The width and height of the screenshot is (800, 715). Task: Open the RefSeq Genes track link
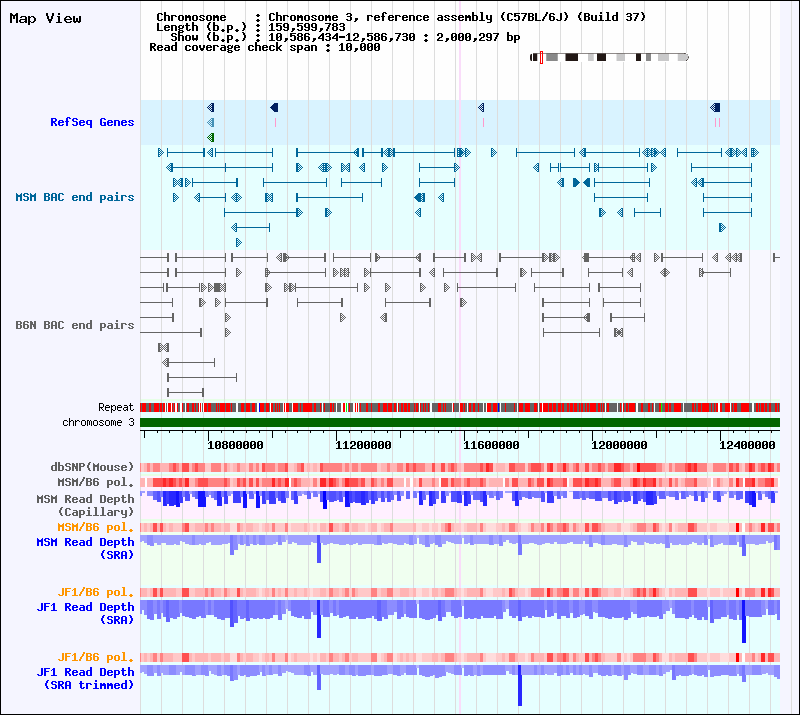(x=92, y=122)
